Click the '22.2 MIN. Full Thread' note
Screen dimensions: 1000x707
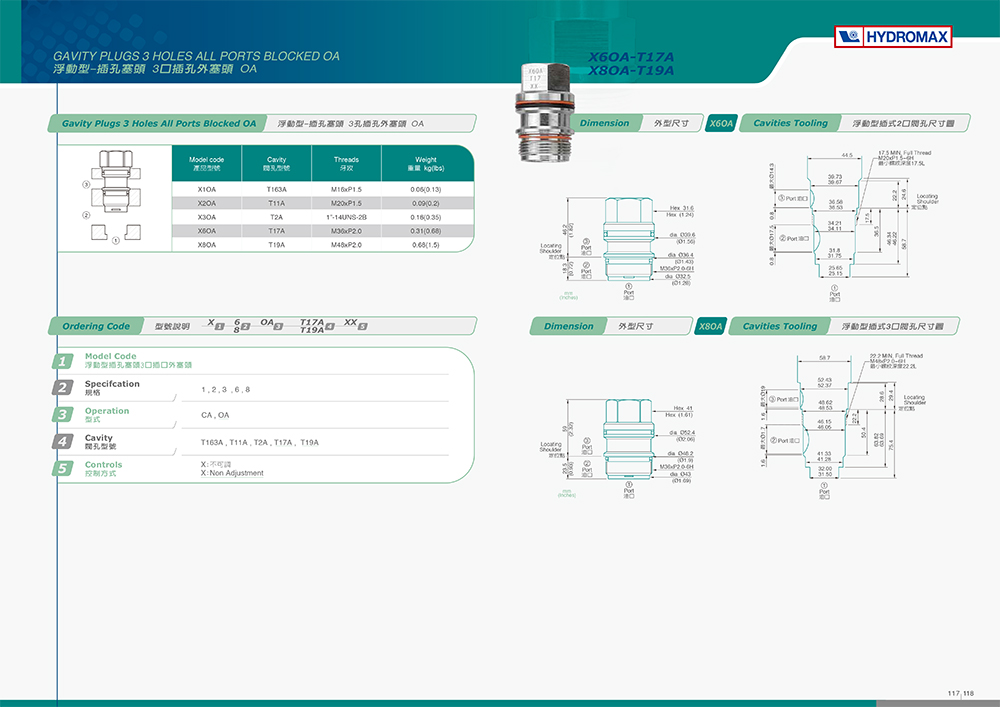tap(896, 356)
